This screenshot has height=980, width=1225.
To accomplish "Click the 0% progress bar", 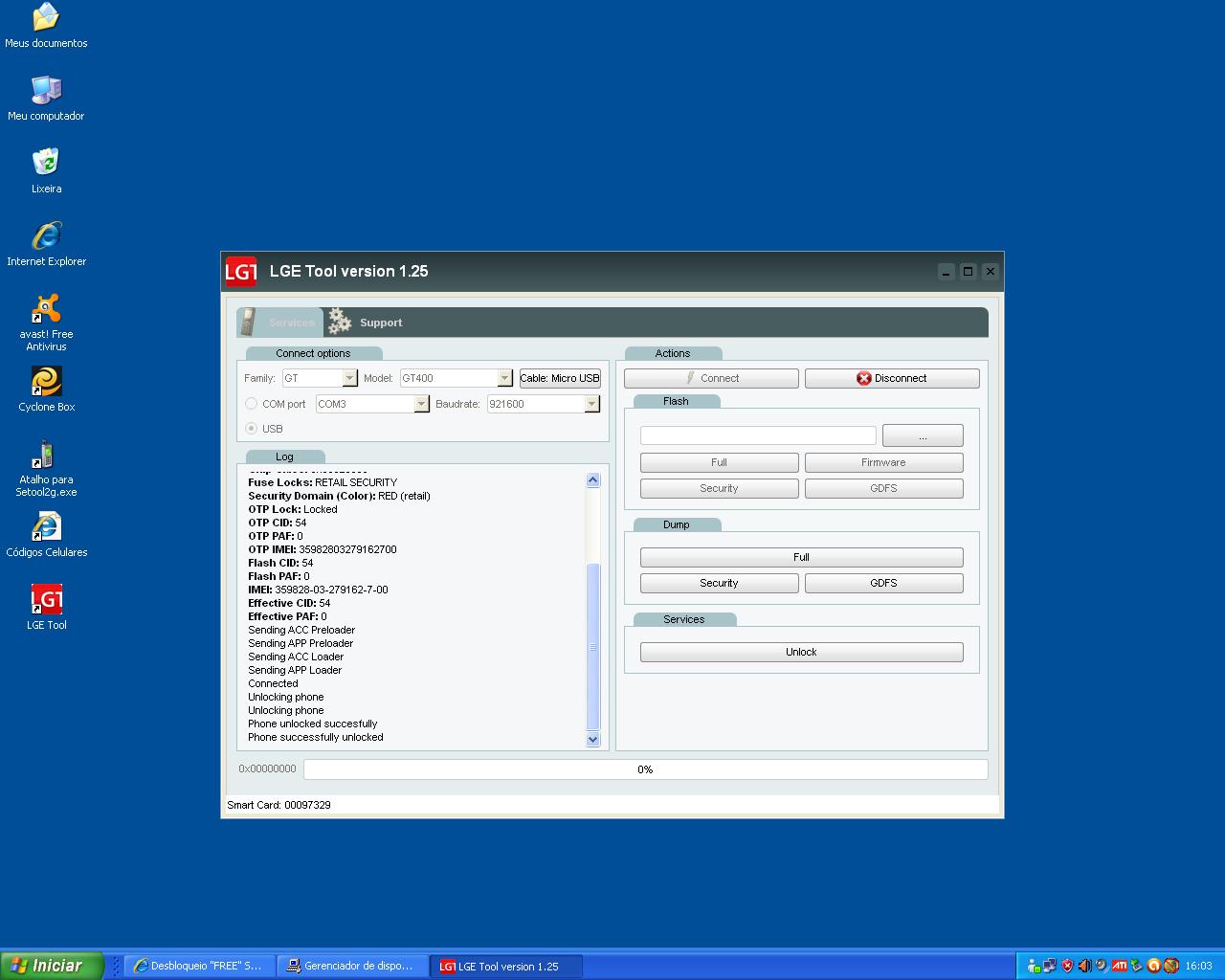I will pyautogui.click(x=645, y=769).
